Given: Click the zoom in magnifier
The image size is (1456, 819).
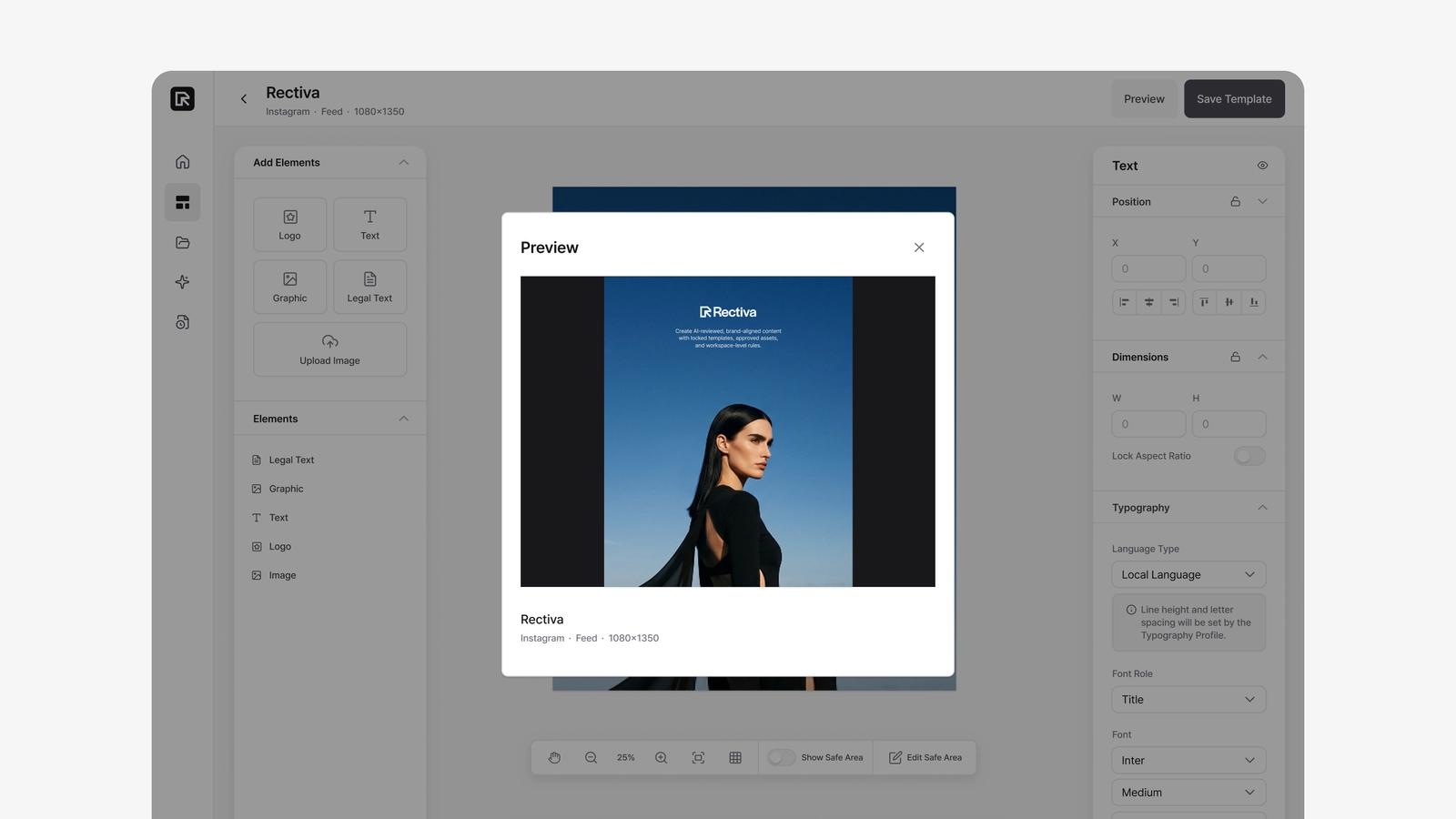Looking at the screenshot, I should point(662,757).
